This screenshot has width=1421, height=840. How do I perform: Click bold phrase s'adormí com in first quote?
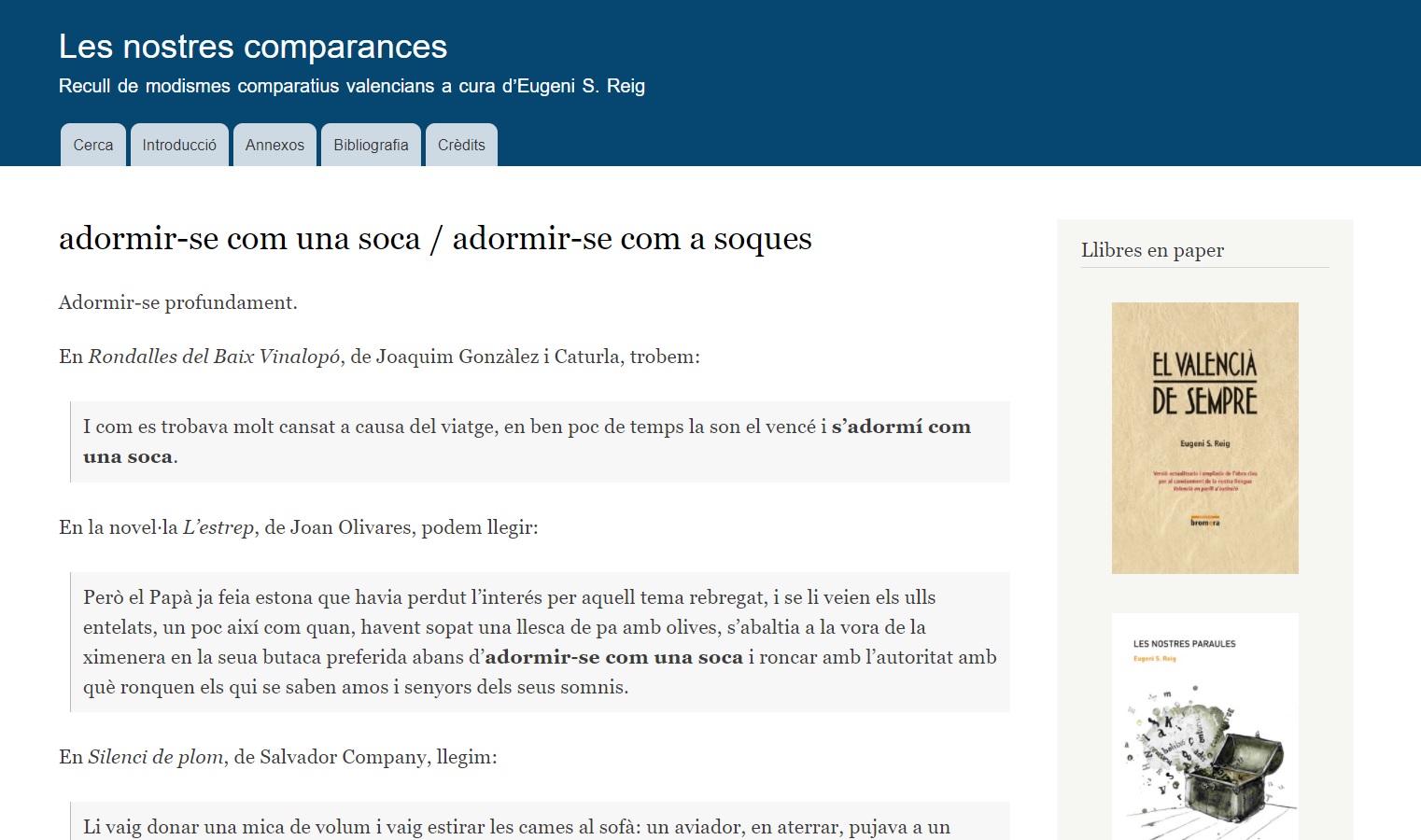coord(901,427)
